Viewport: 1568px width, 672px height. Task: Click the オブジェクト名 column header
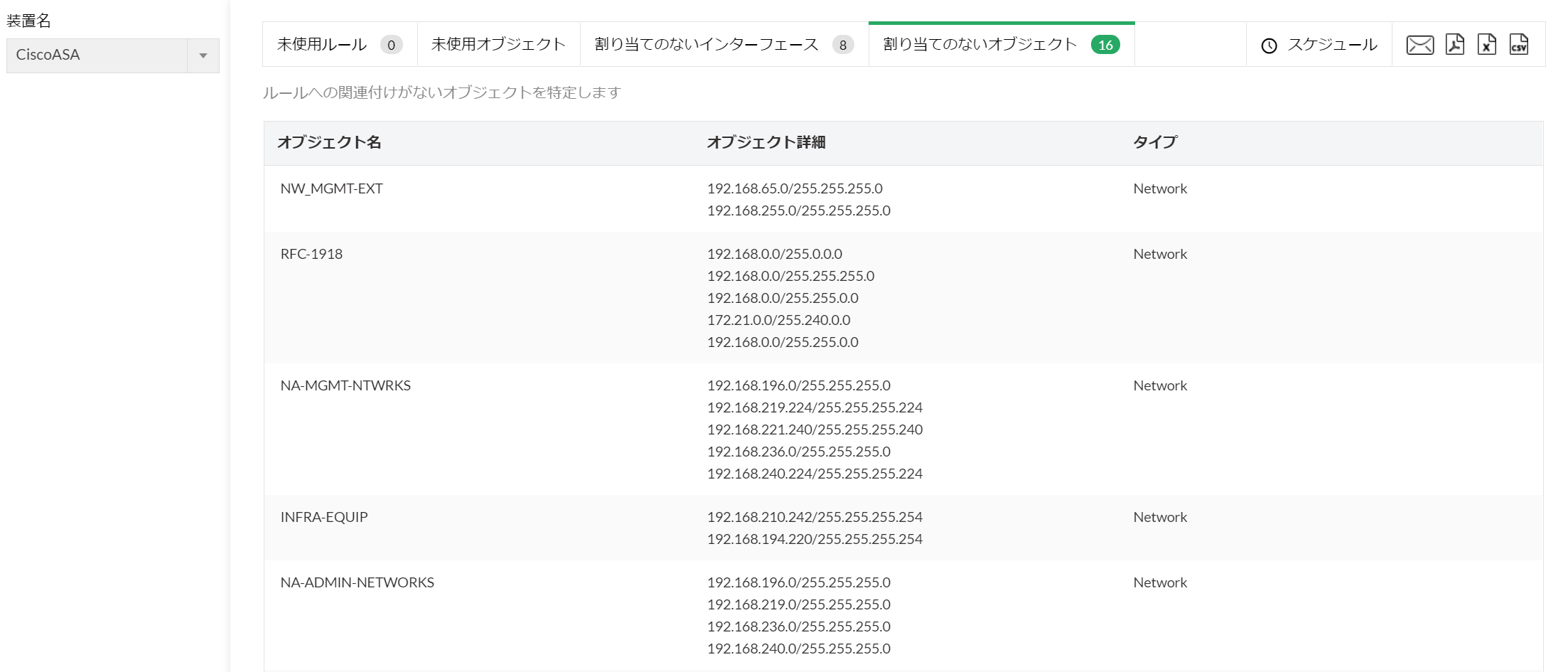329,142
